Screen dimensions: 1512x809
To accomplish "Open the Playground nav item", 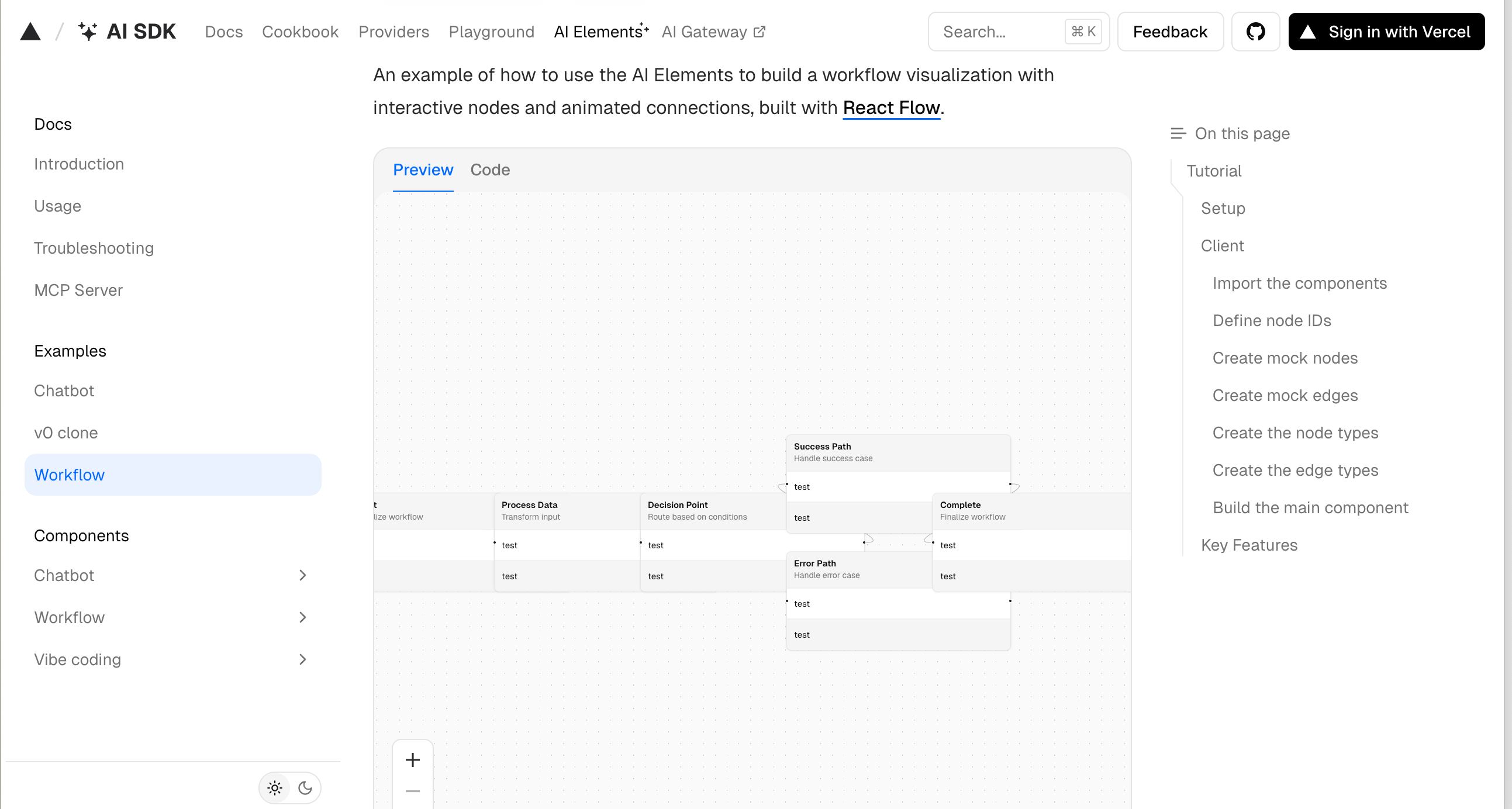I will 491,32.
